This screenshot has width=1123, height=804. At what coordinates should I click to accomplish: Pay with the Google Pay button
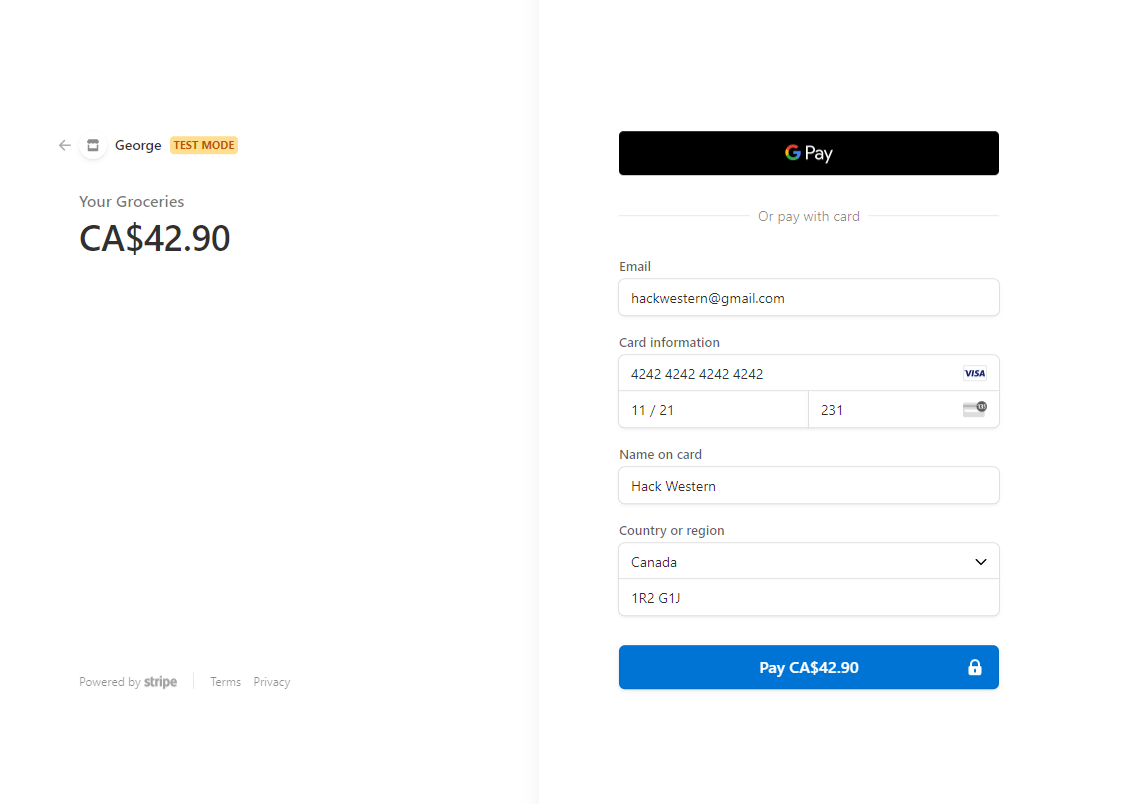809,153
